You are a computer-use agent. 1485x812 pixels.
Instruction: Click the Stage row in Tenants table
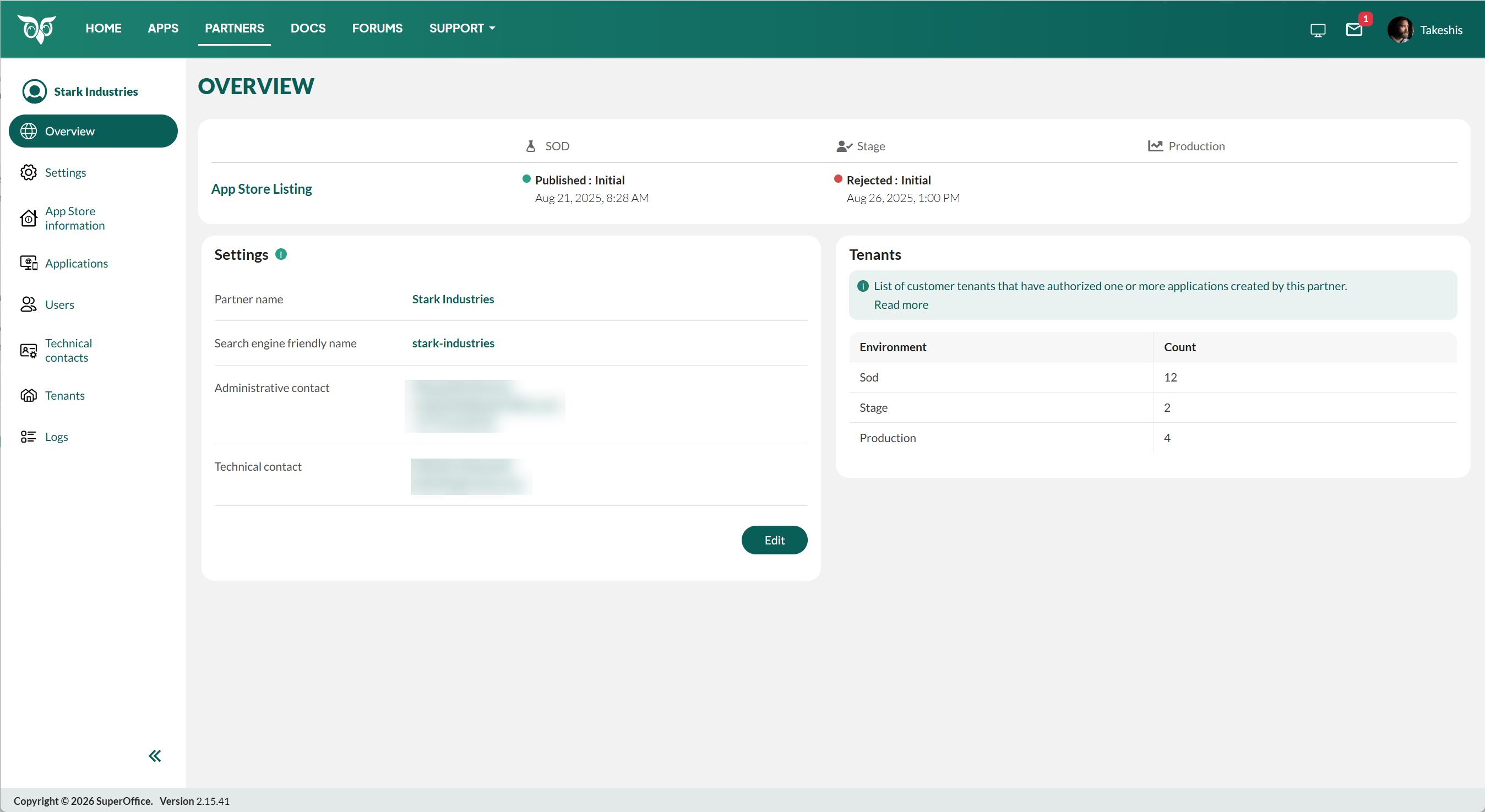point(1153,407)
